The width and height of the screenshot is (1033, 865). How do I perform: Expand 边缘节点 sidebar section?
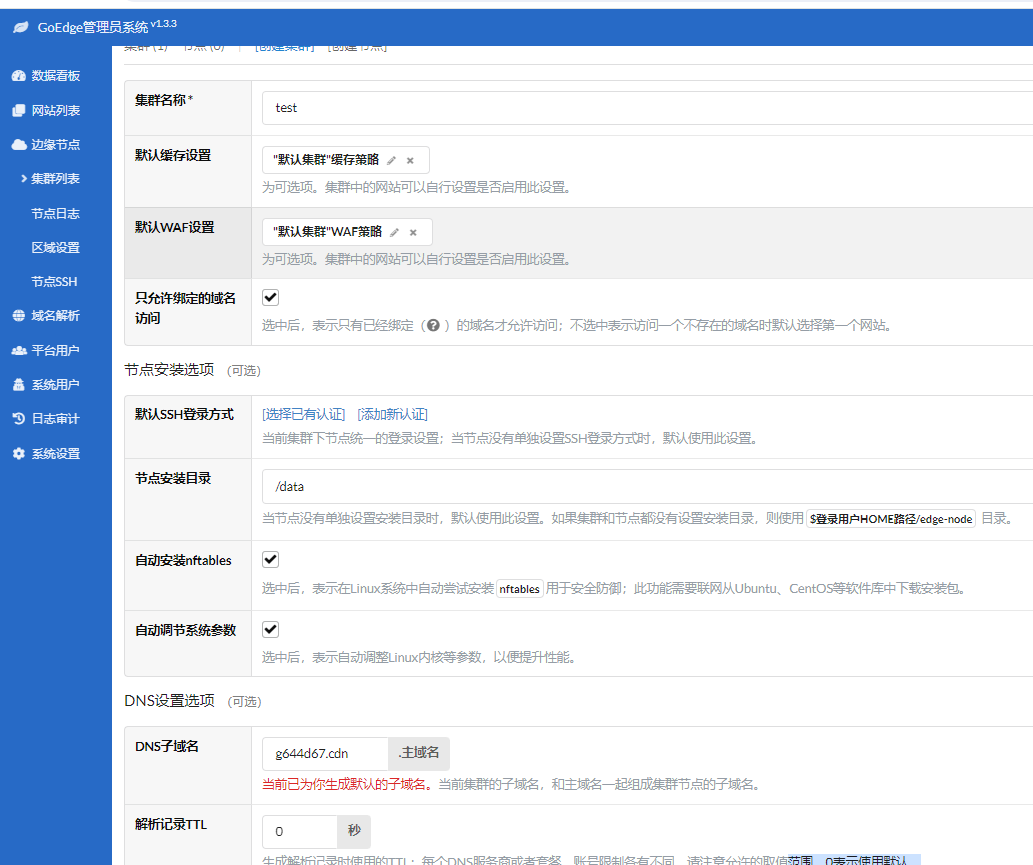click(55, 145)
